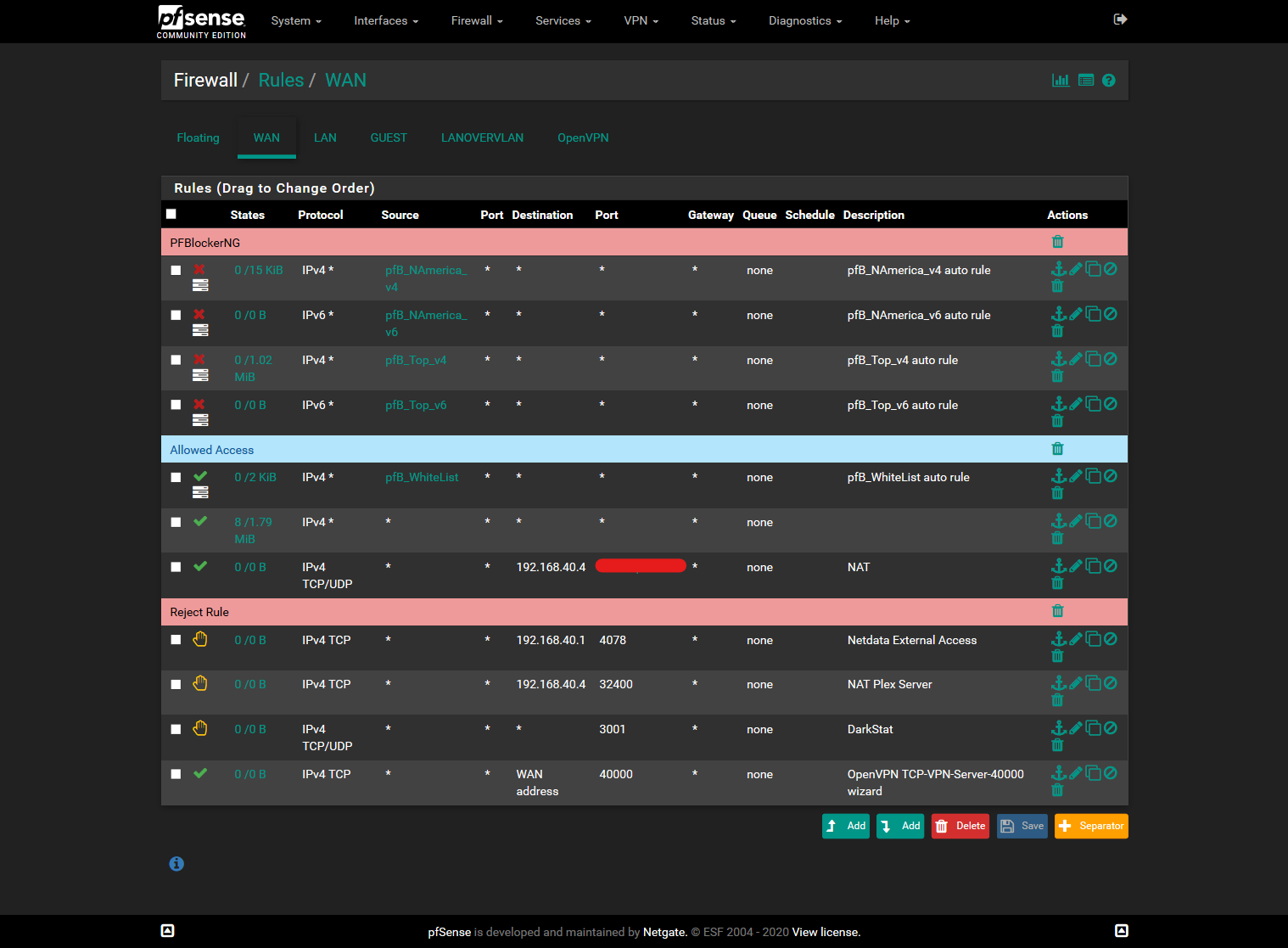Open the VPN dropdown menu
The width and height of the screenshot is (1288, 948).
click(641, 20)
